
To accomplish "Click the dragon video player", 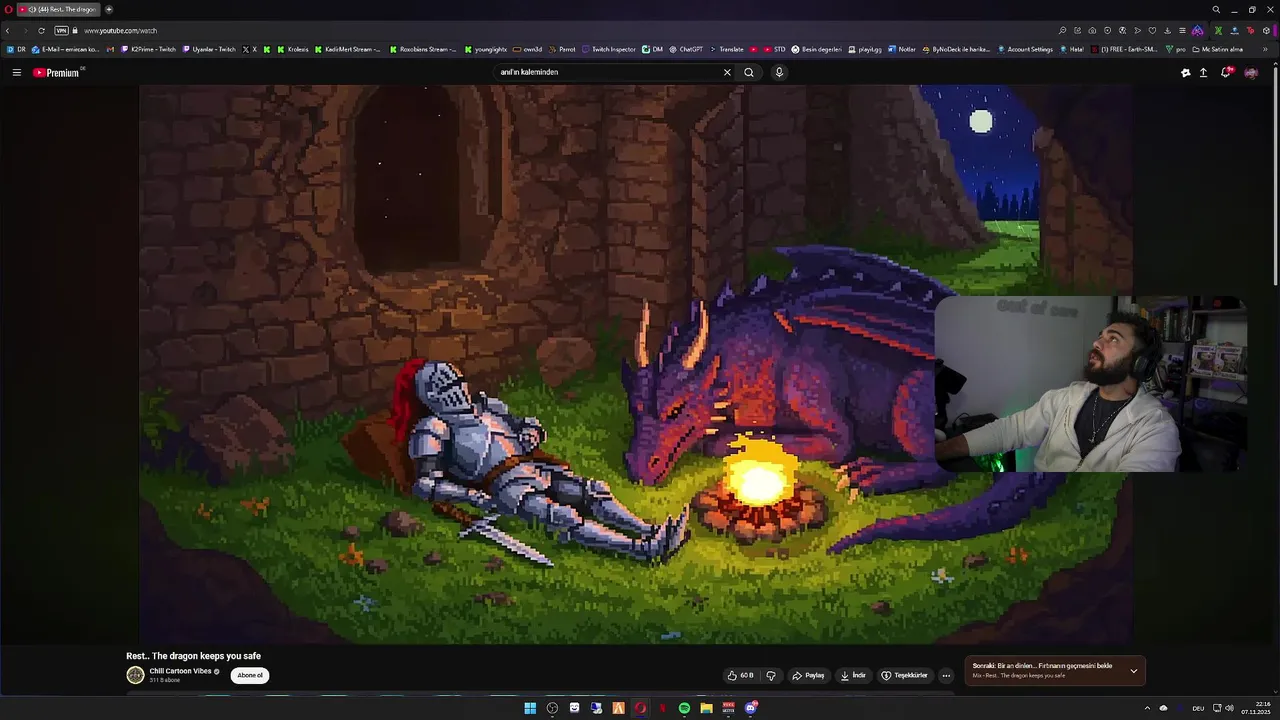I will pyautogui.click(x=635, y=365).
